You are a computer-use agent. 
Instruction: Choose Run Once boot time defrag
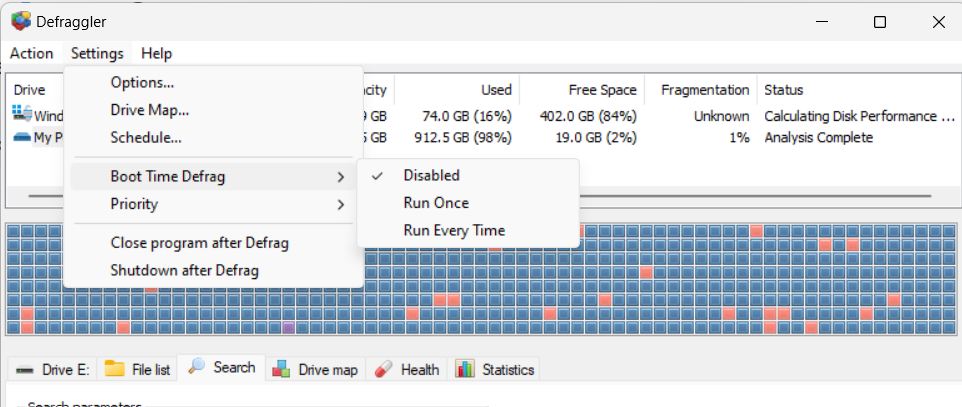(436, 203)
